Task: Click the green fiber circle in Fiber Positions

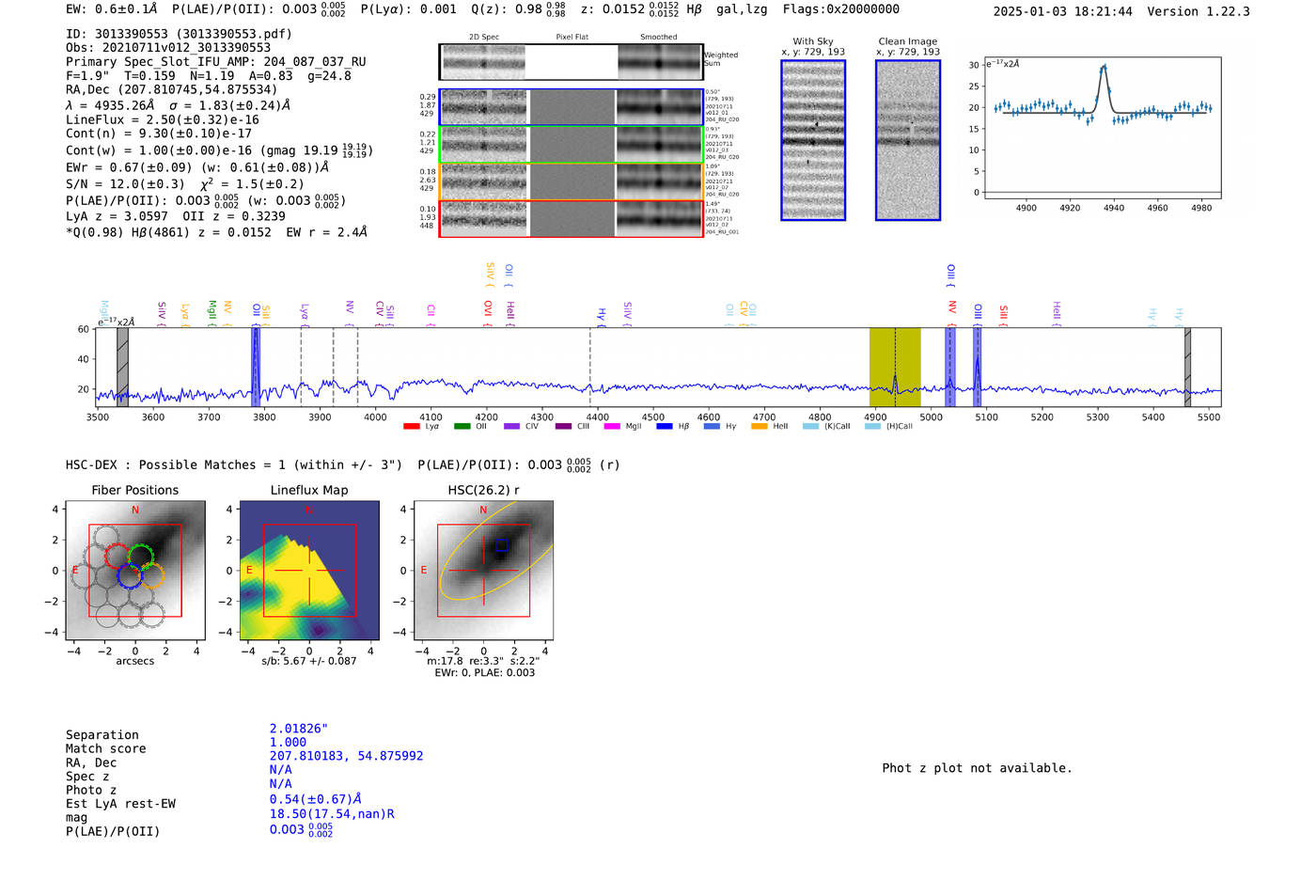Action: click(x=141, y=557)
